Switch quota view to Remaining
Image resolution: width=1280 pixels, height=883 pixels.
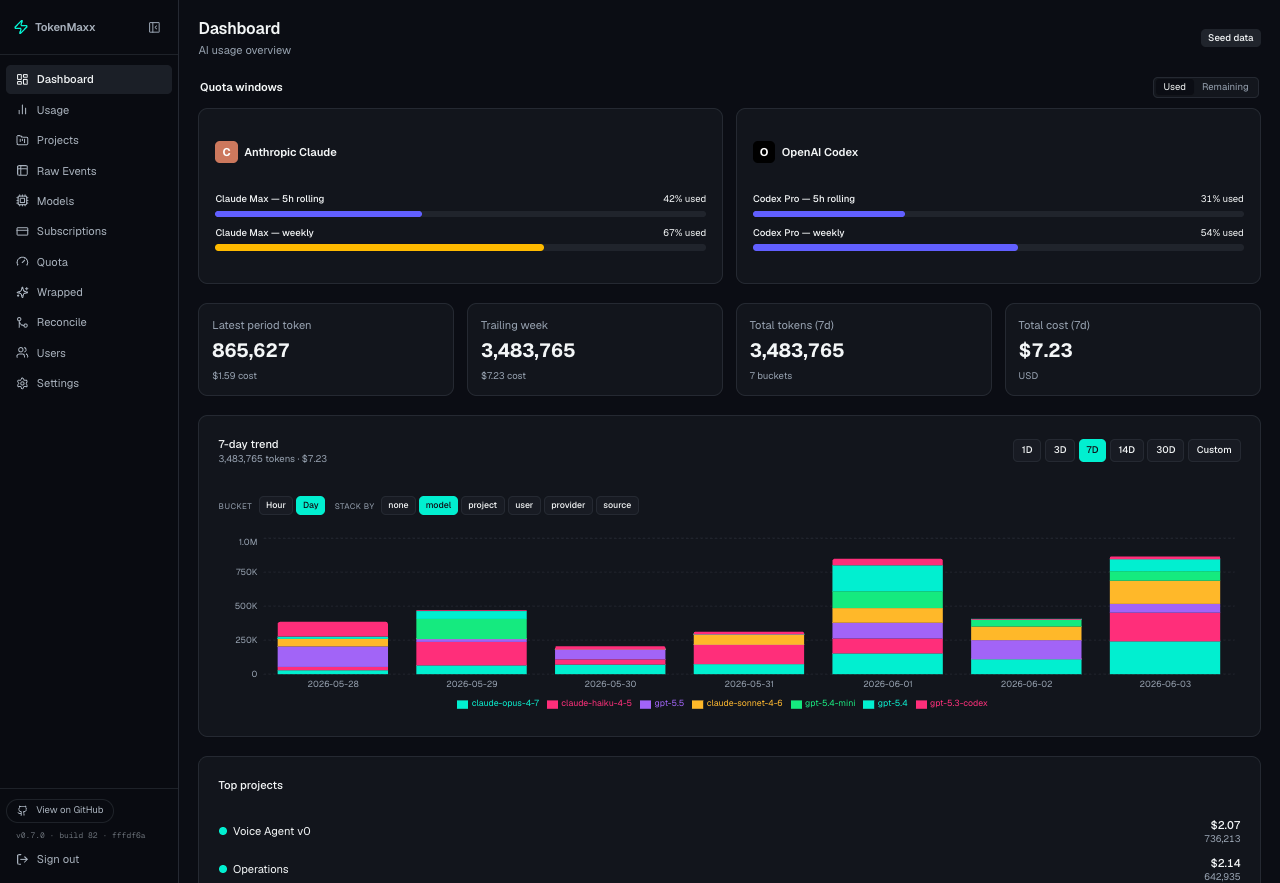coord(1225,87)
